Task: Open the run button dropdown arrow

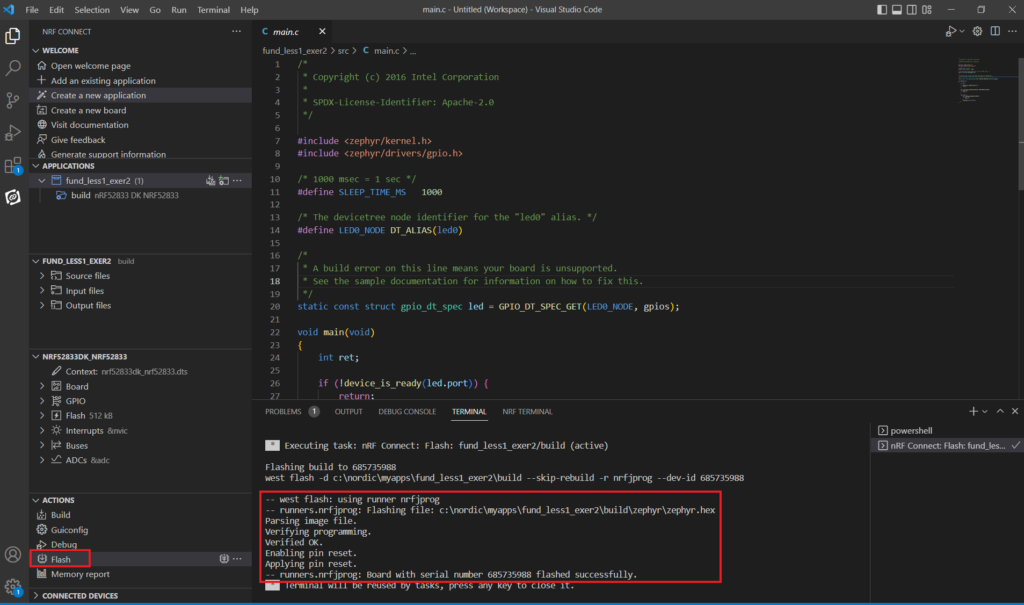Action: click(x=961, y=31)
